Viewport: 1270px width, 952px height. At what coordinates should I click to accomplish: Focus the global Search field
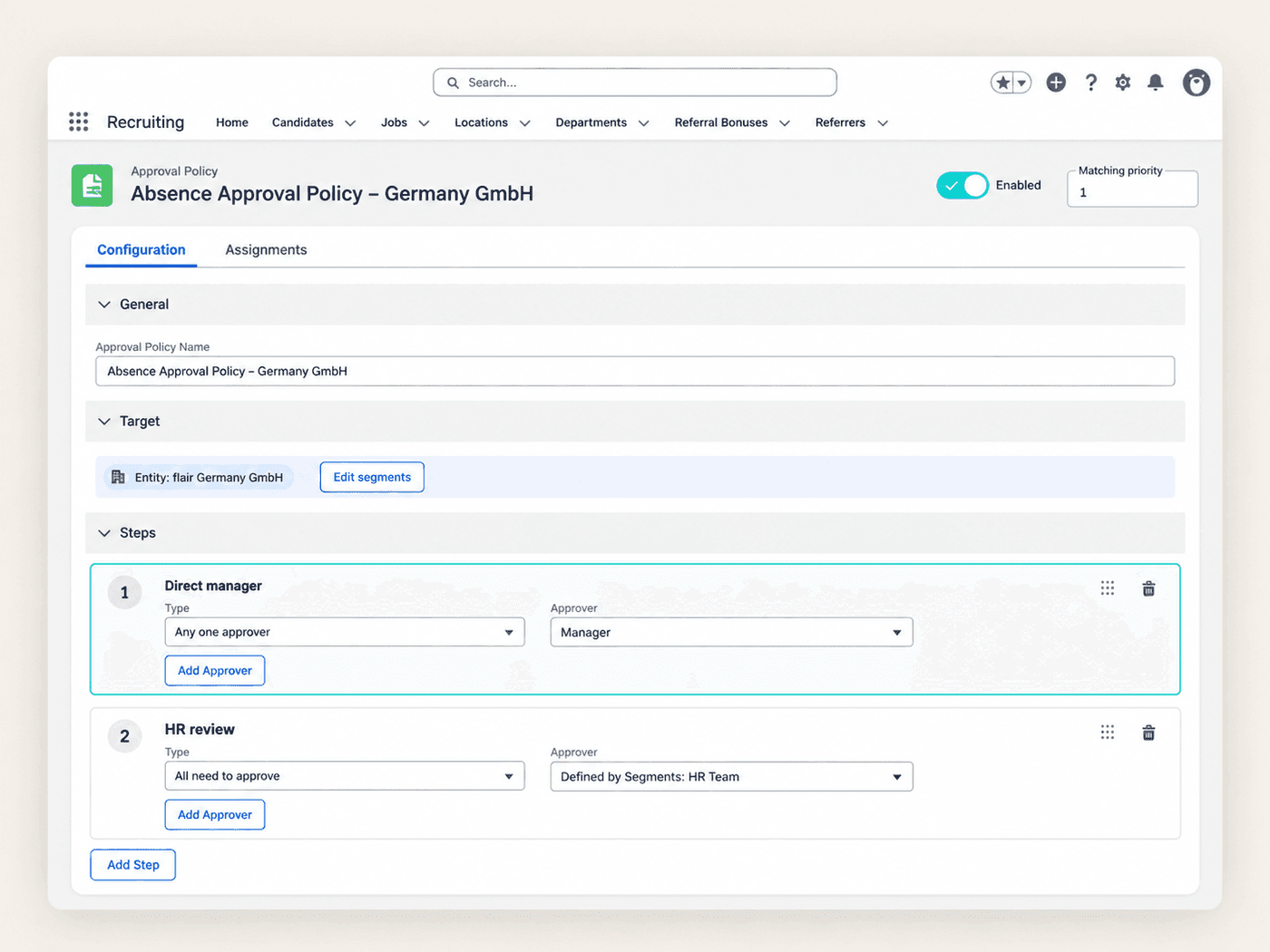[x=635, y=83]
